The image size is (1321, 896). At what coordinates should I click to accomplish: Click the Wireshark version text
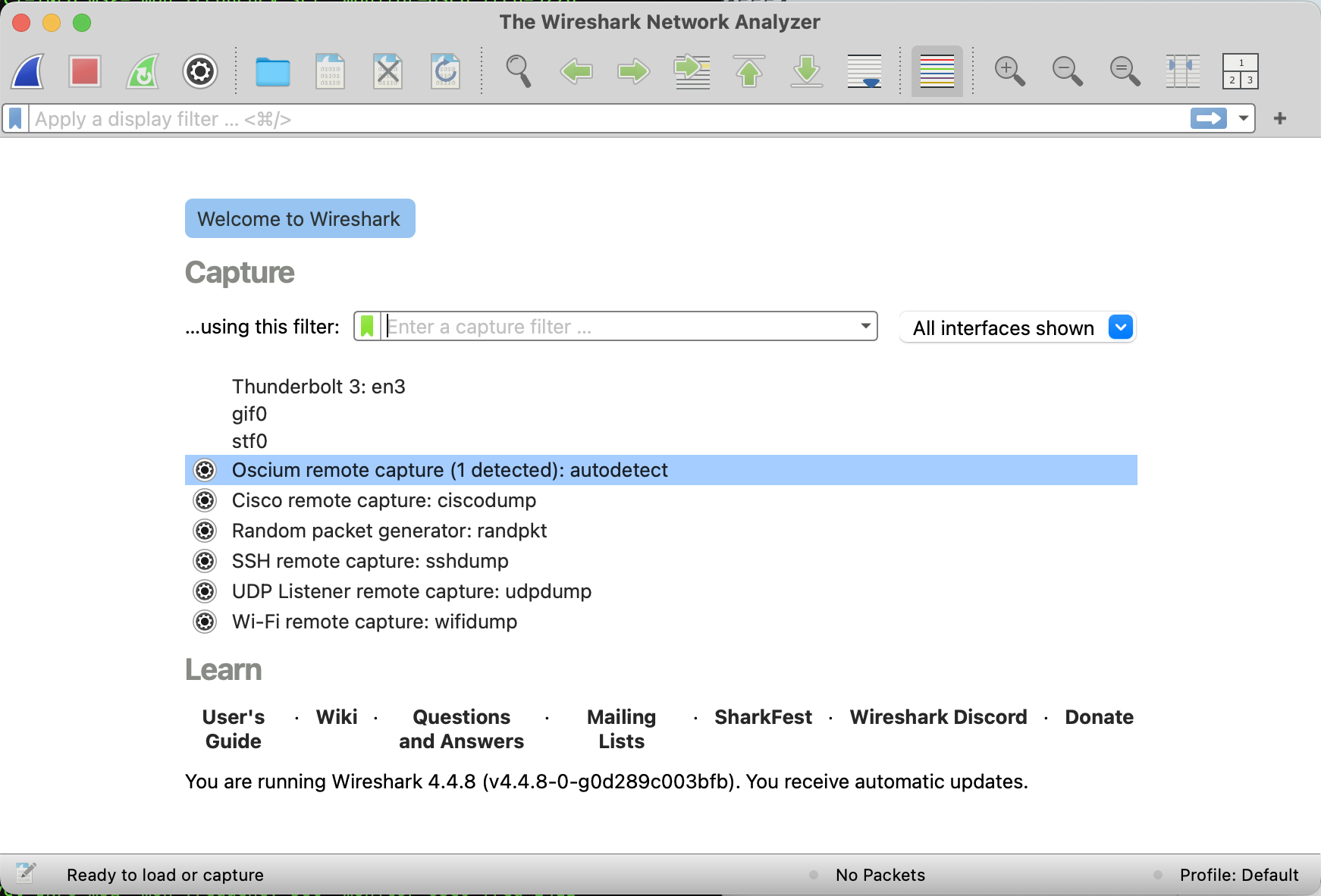[607, 782]
